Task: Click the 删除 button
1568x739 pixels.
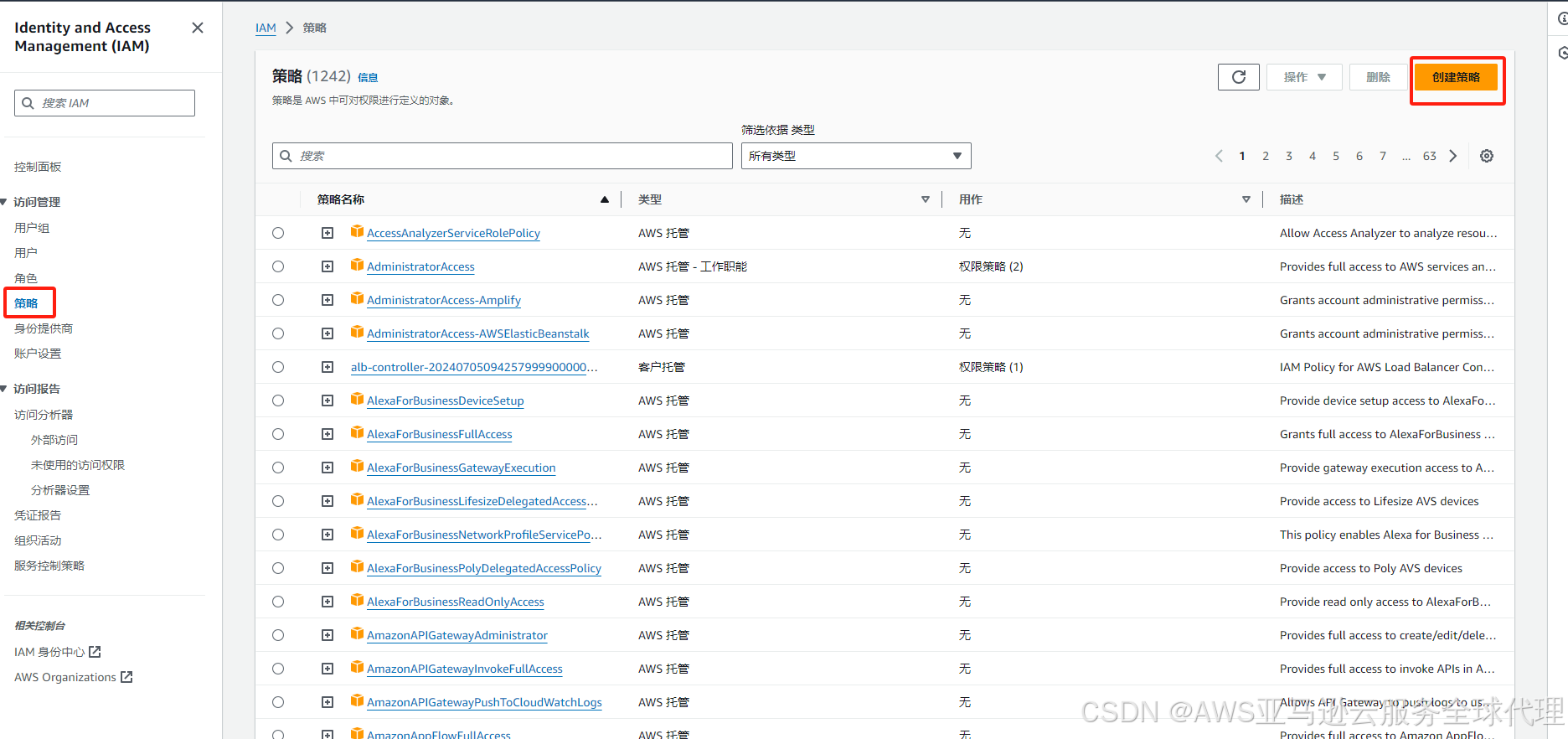Action: pos(1378,77)
